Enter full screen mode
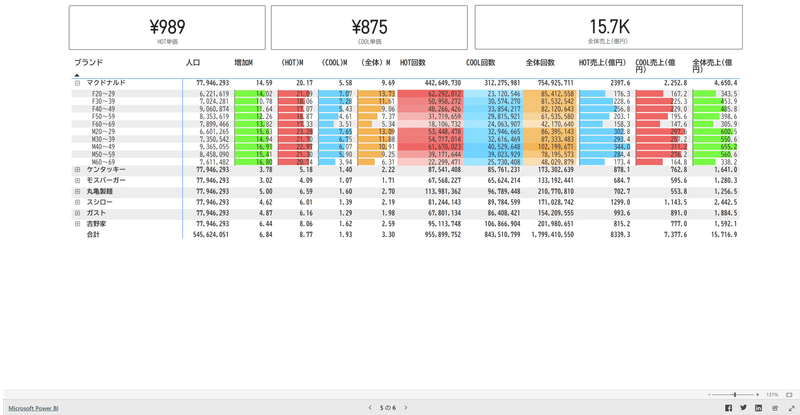The width and height of the screenshot is (800, 415). click(x=792, y=408)
